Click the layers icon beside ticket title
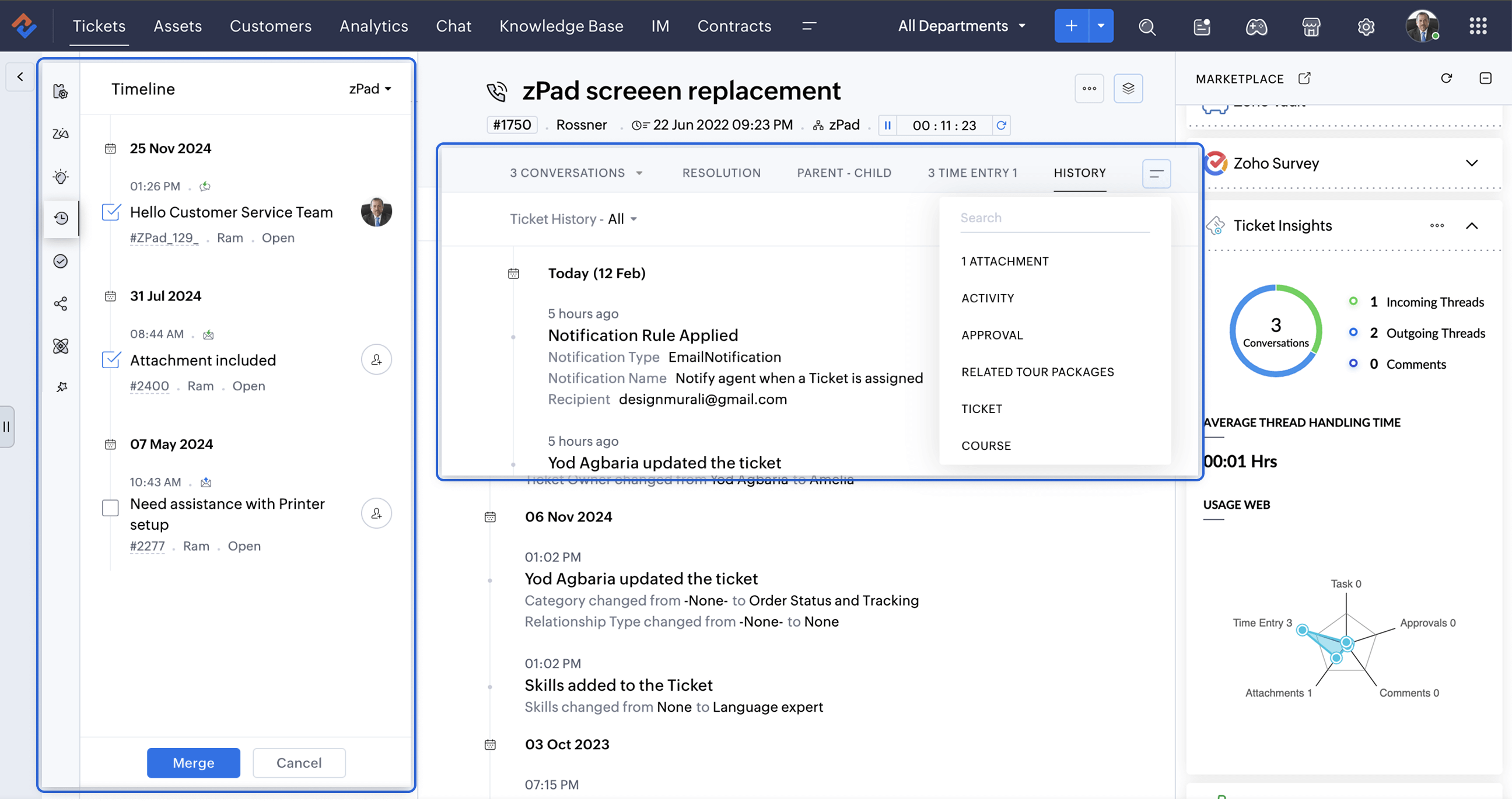 [x=1128, y=89]
